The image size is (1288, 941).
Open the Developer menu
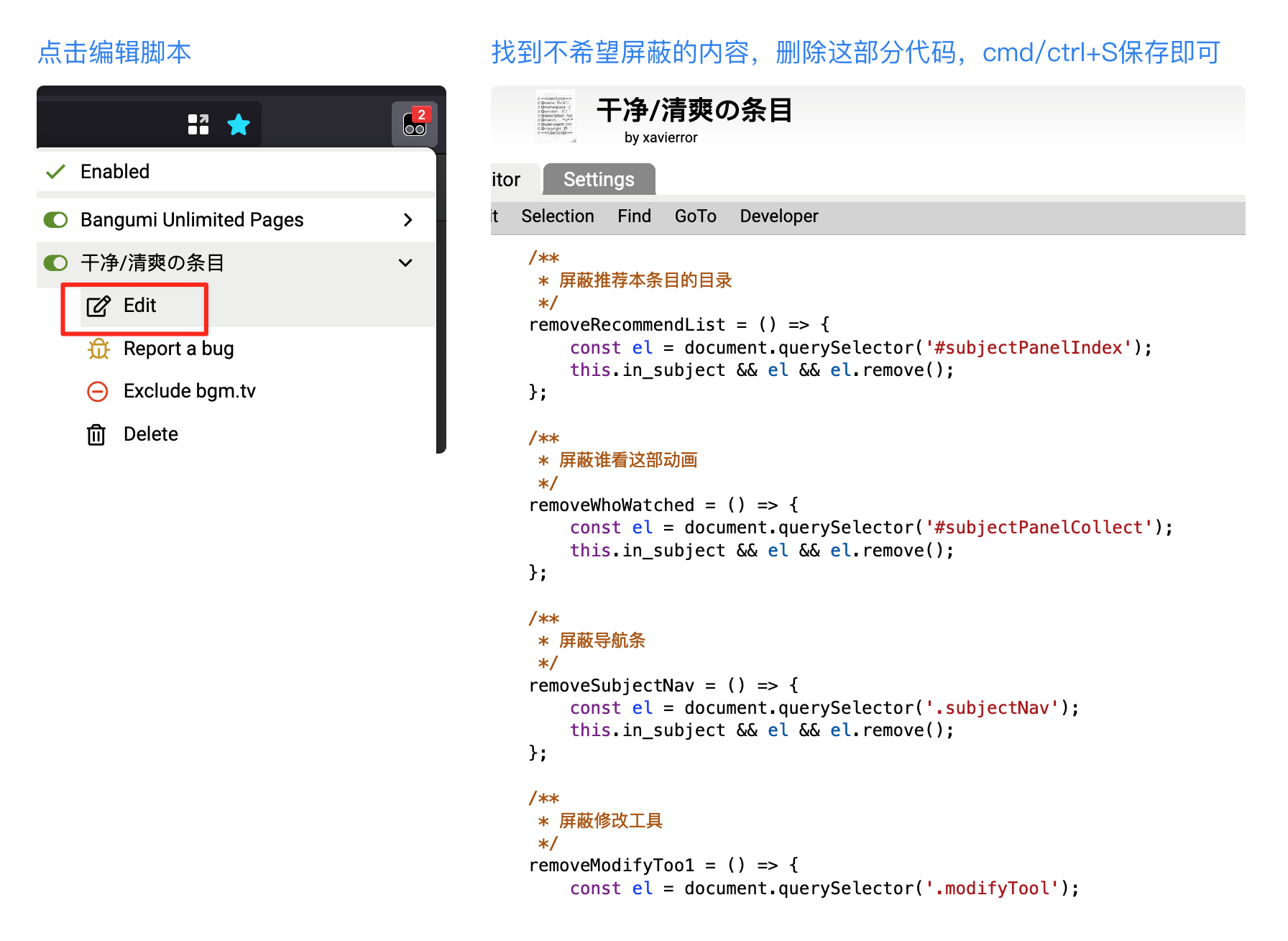[778, 216]
